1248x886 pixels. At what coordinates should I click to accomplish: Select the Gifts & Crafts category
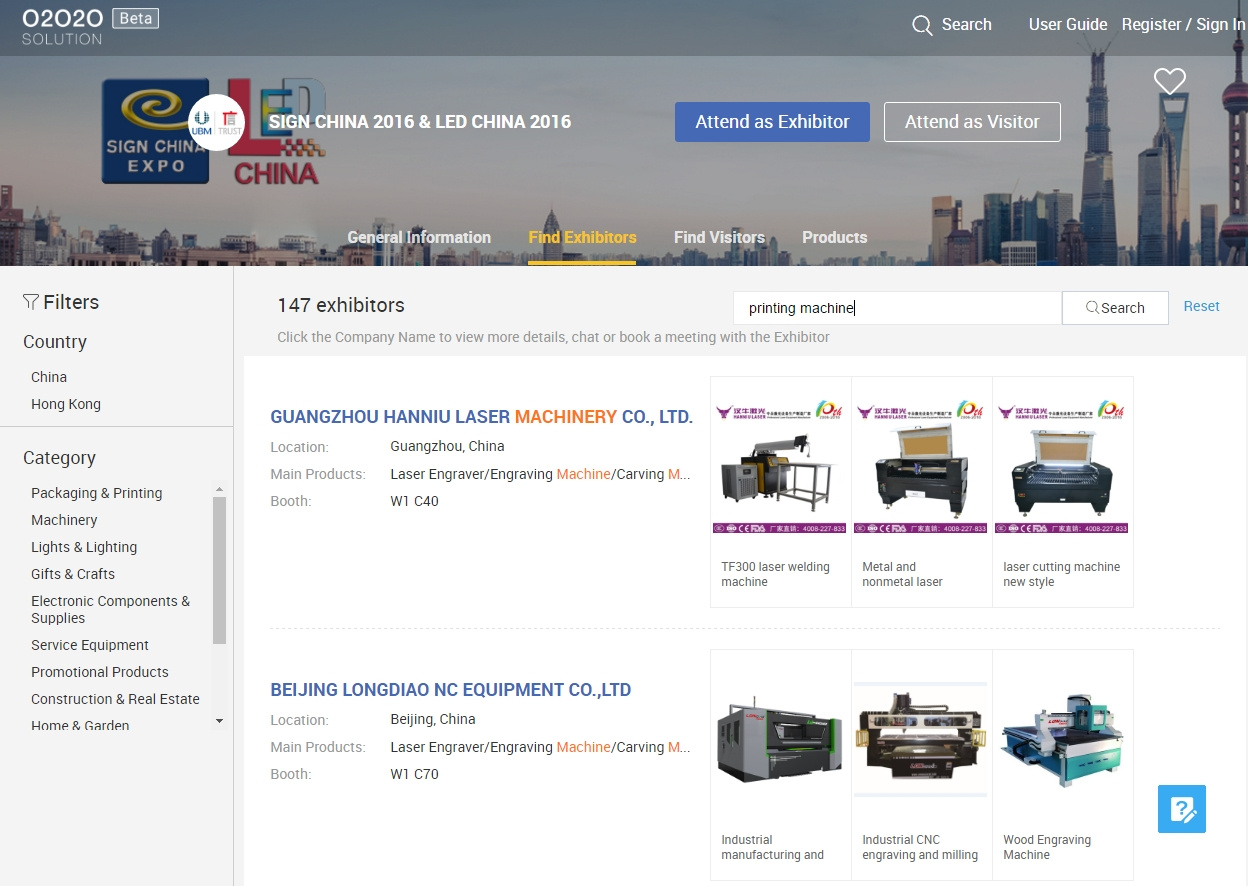73,574
